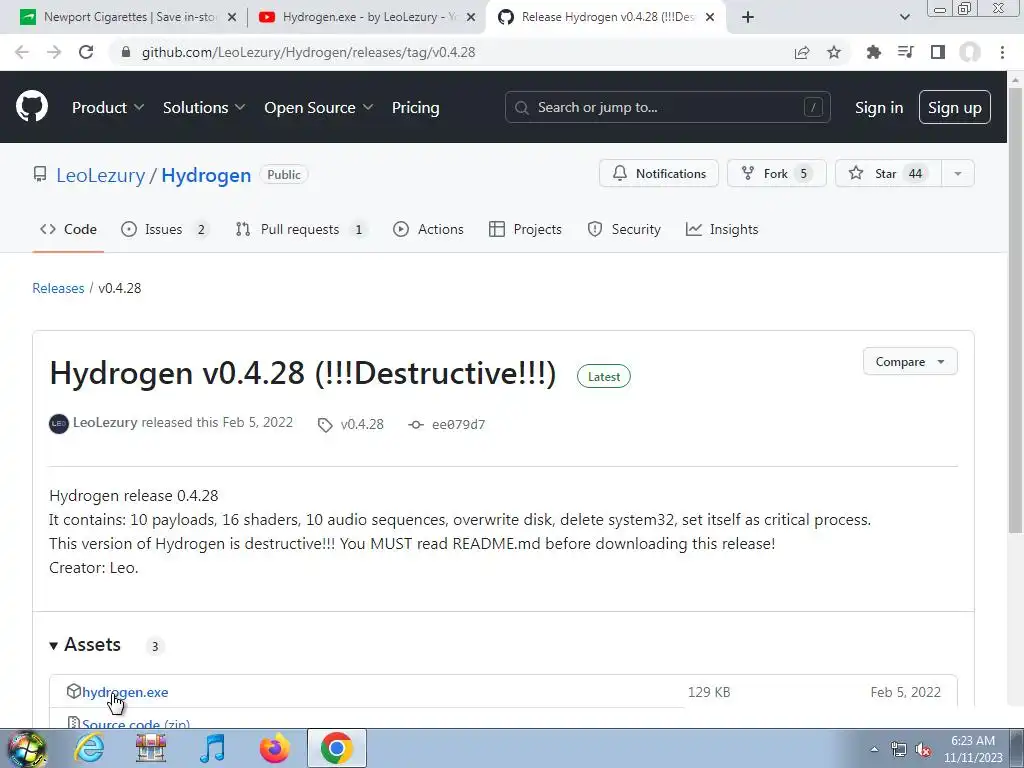
Task: Click the share page icon in address bar
Action: pyautogui.click(x=802, y=52)
